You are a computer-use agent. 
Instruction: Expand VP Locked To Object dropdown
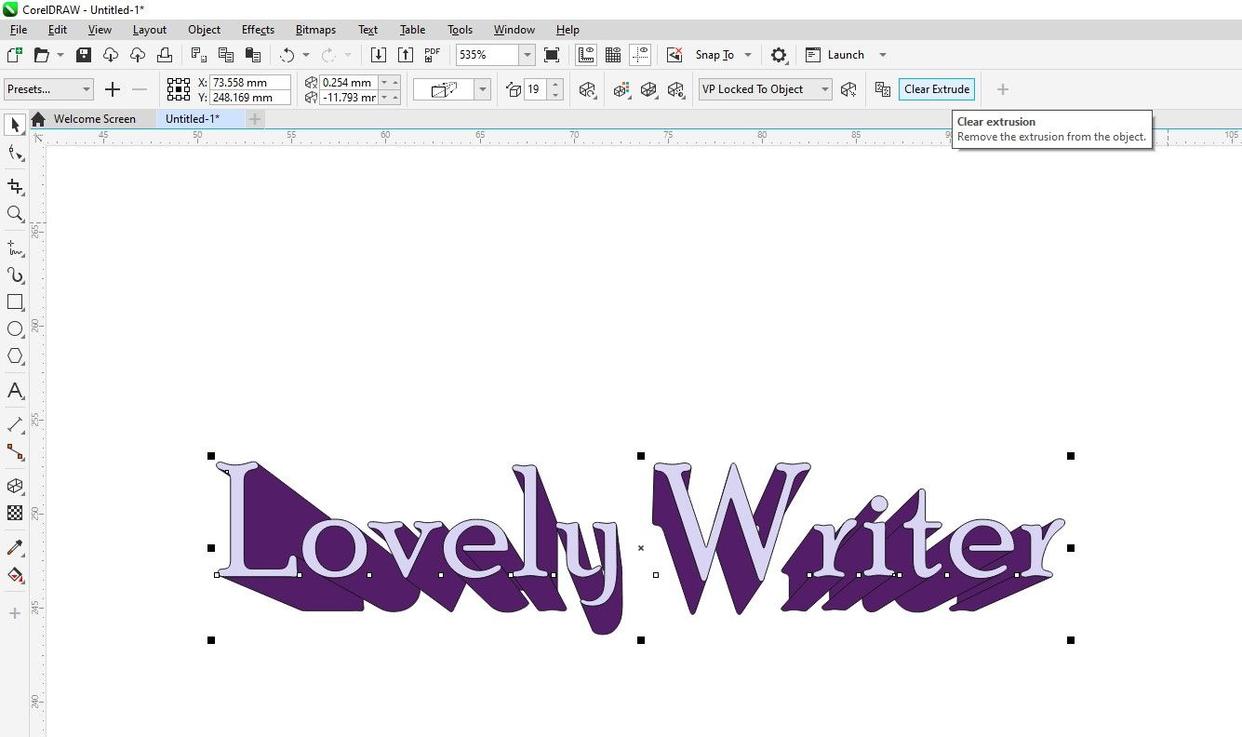point(765,89)
